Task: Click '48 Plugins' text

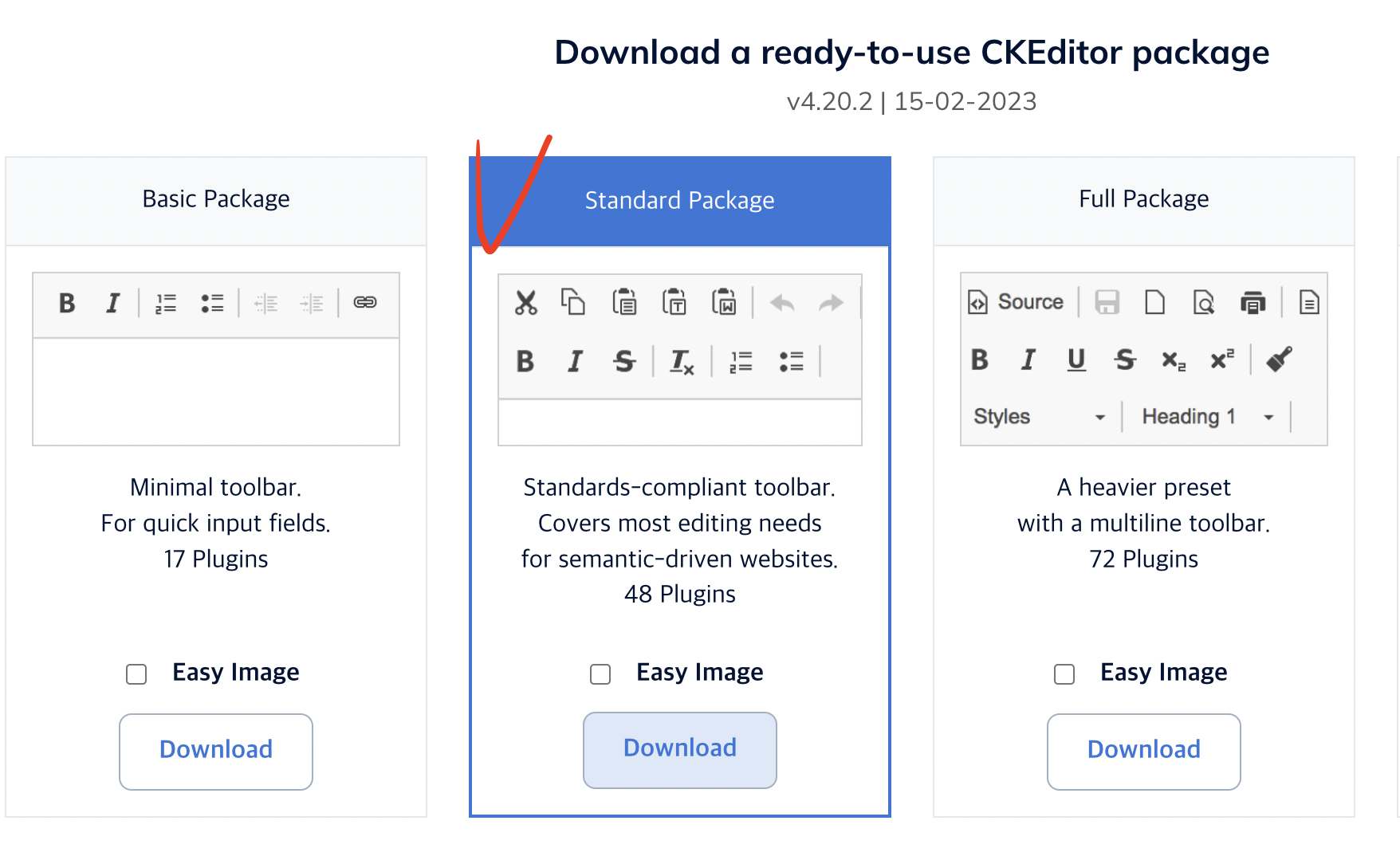Action: tap(680, 594)
